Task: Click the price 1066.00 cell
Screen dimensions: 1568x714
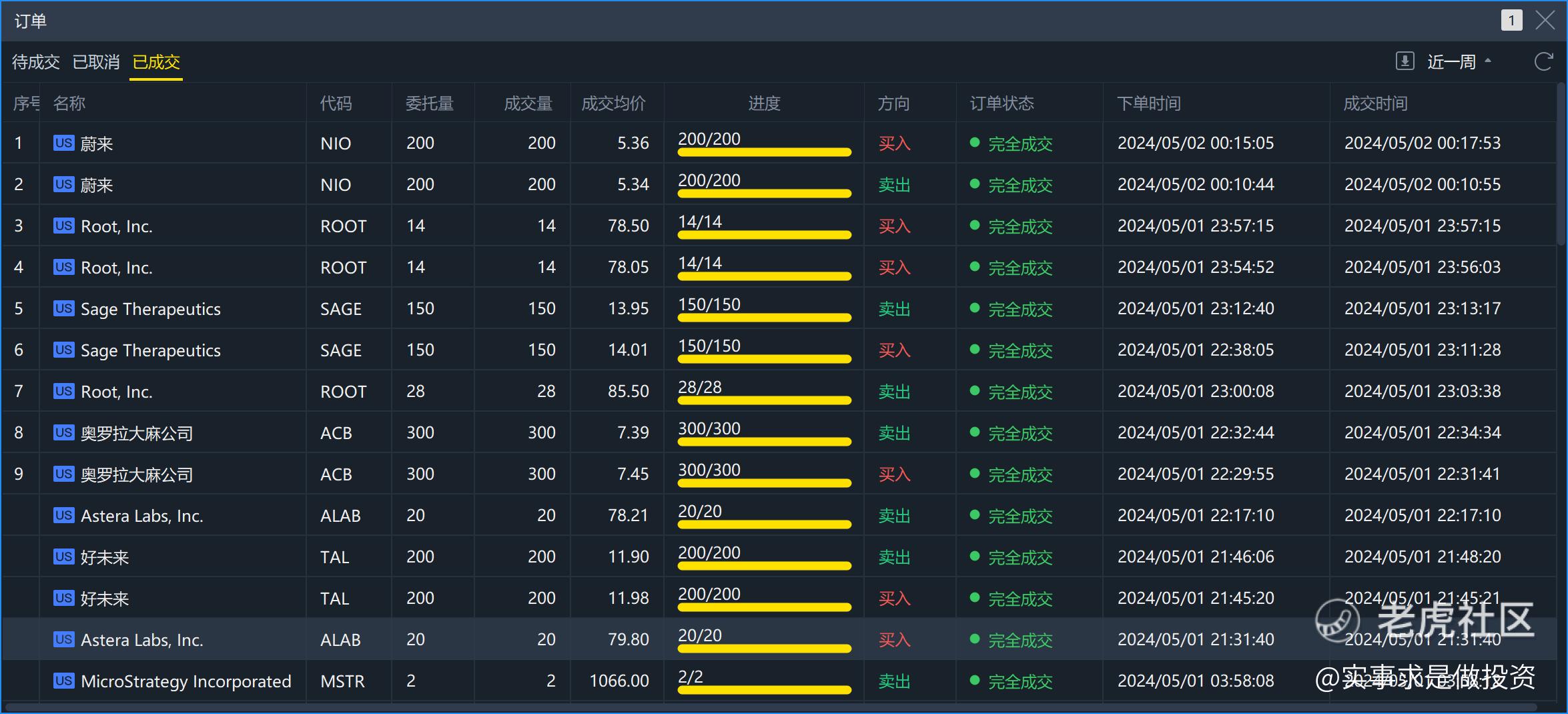Action: (x=619, y=681)
